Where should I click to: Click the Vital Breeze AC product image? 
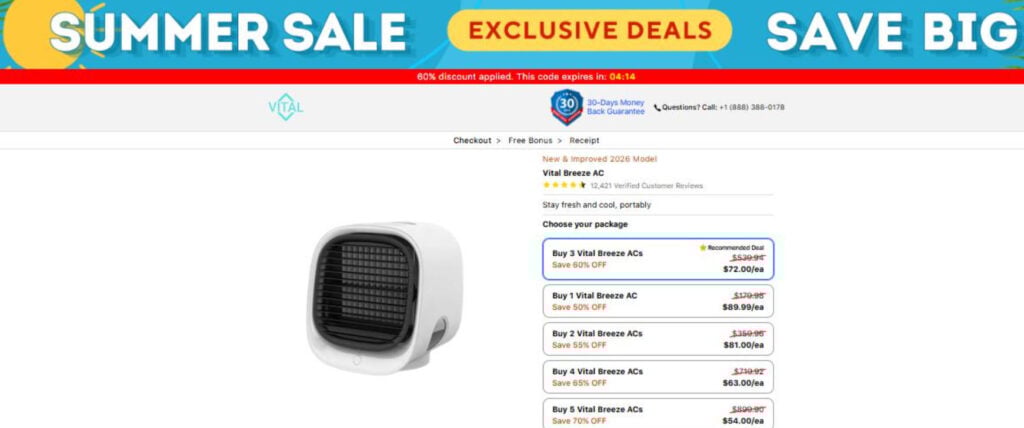(x=384, y=297)
